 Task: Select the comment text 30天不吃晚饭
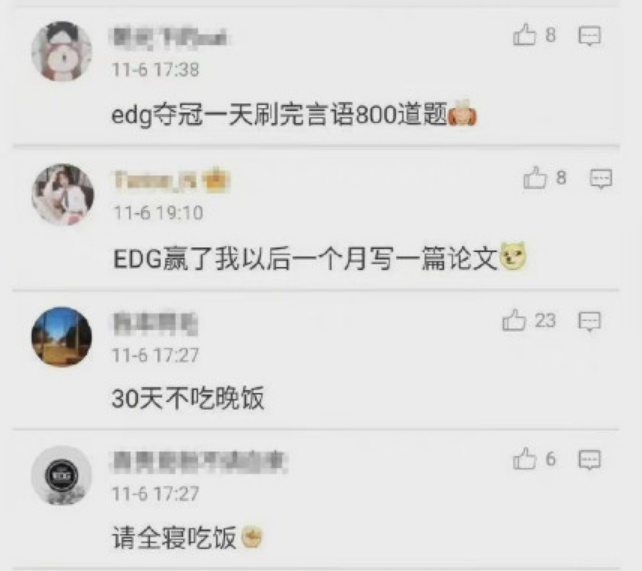188,397
